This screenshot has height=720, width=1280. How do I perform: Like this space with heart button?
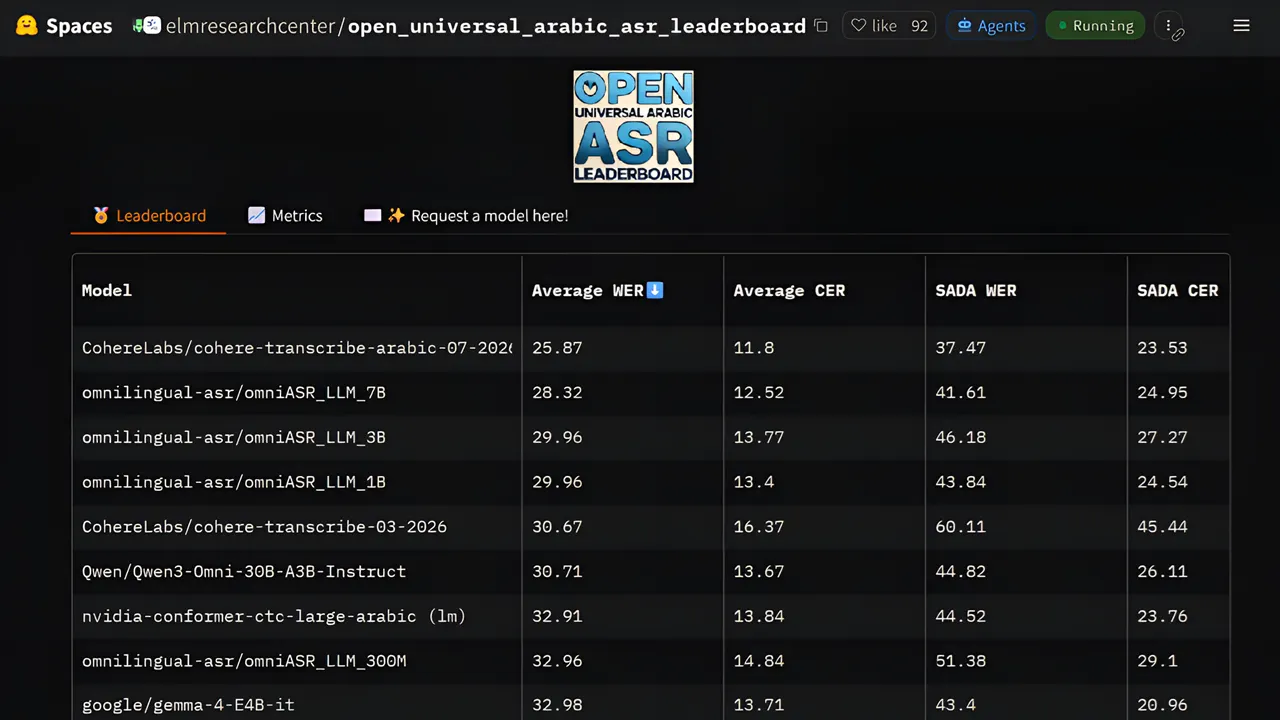pos(873,26)
